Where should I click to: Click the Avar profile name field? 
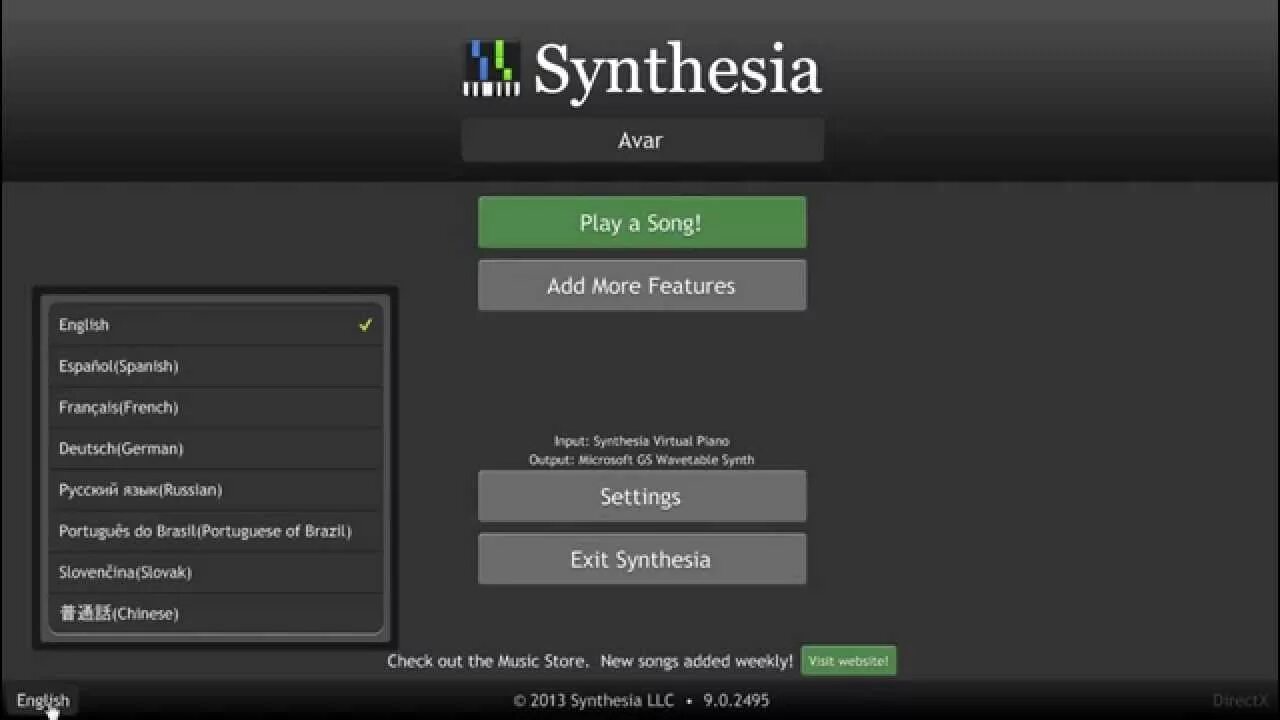point(642,140)
